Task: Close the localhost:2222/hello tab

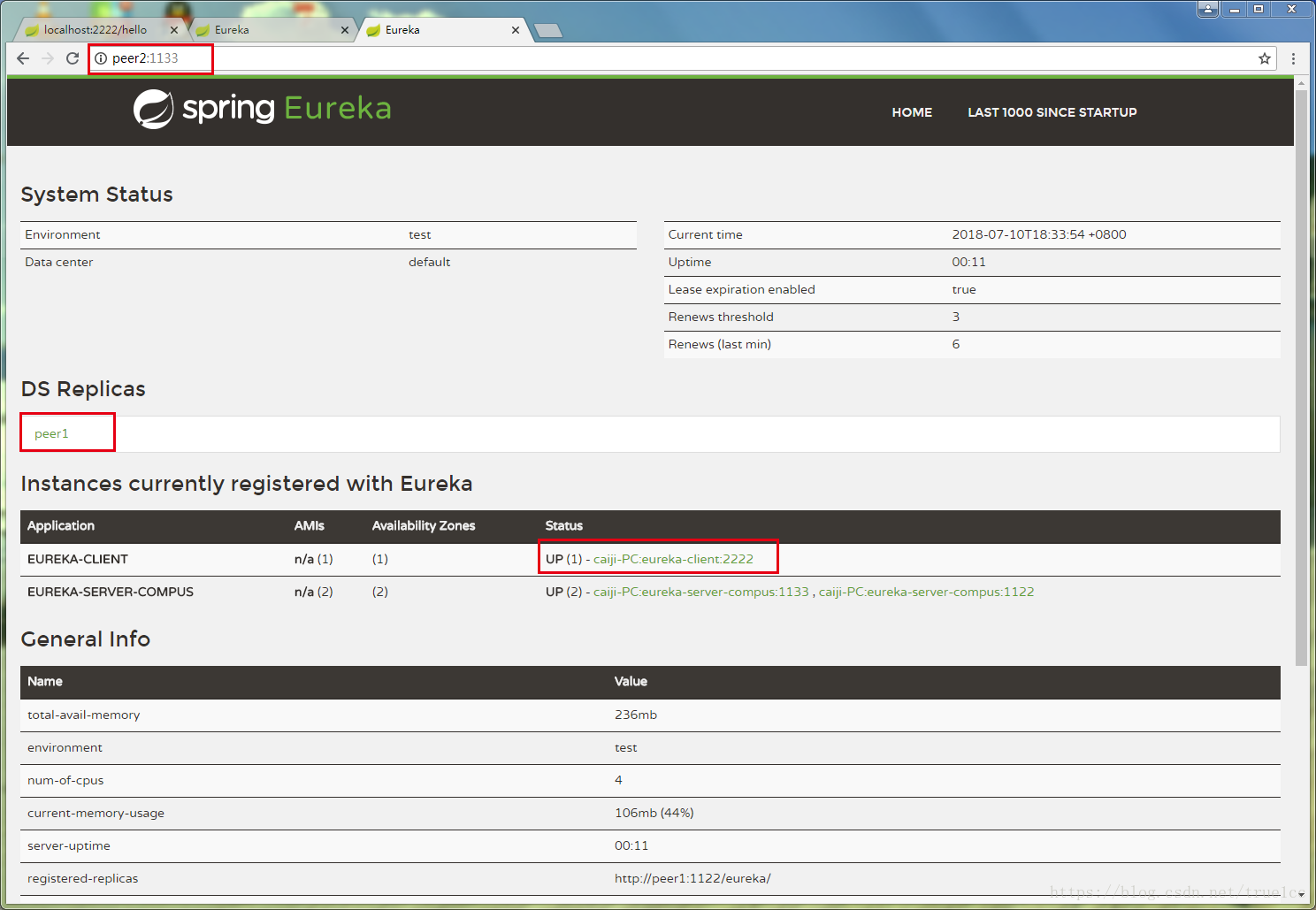Action: pyautogui.click(x=174, y=30)
